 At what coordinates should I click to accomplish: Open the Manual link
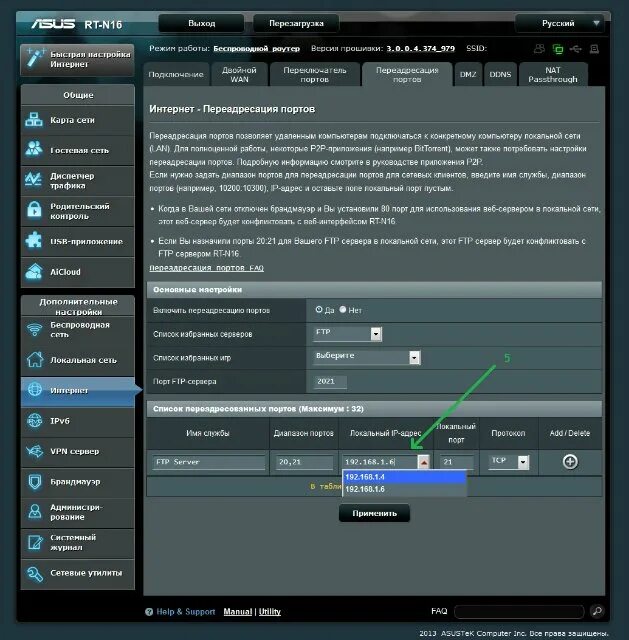[x=238, y=611]
